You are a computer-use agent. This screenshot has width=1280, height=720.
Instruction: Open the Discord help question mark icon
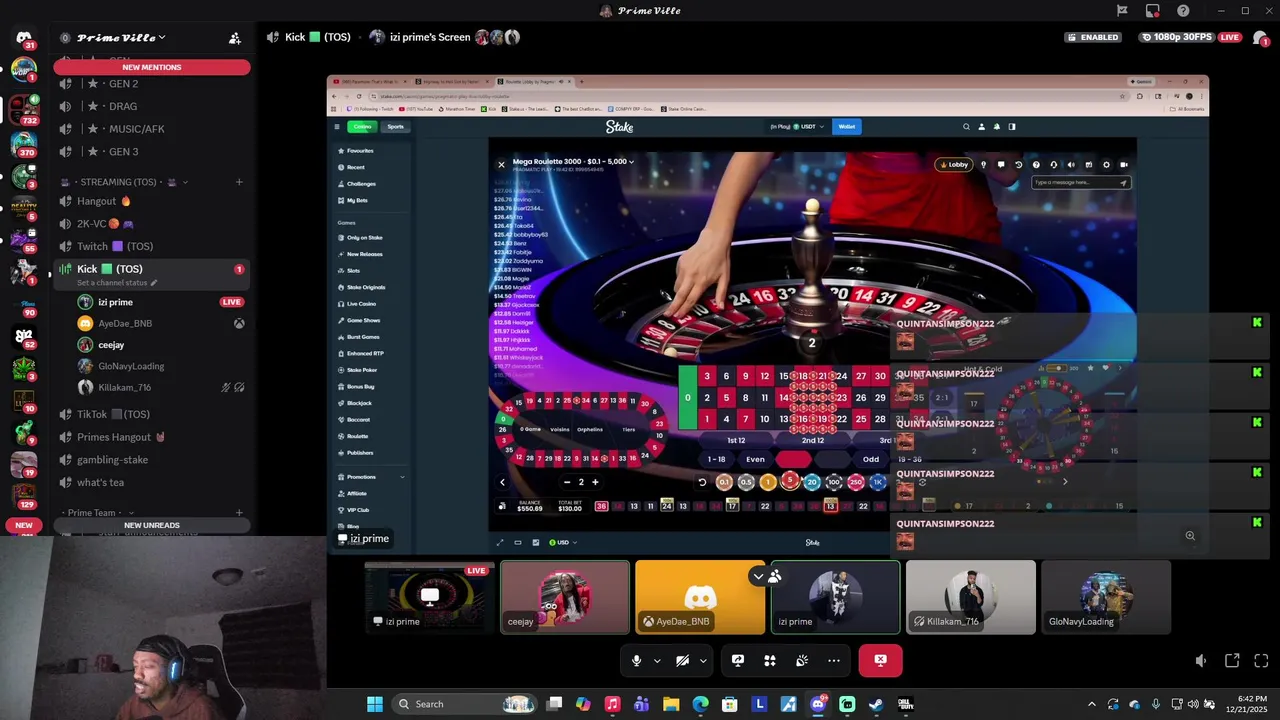1183,11
